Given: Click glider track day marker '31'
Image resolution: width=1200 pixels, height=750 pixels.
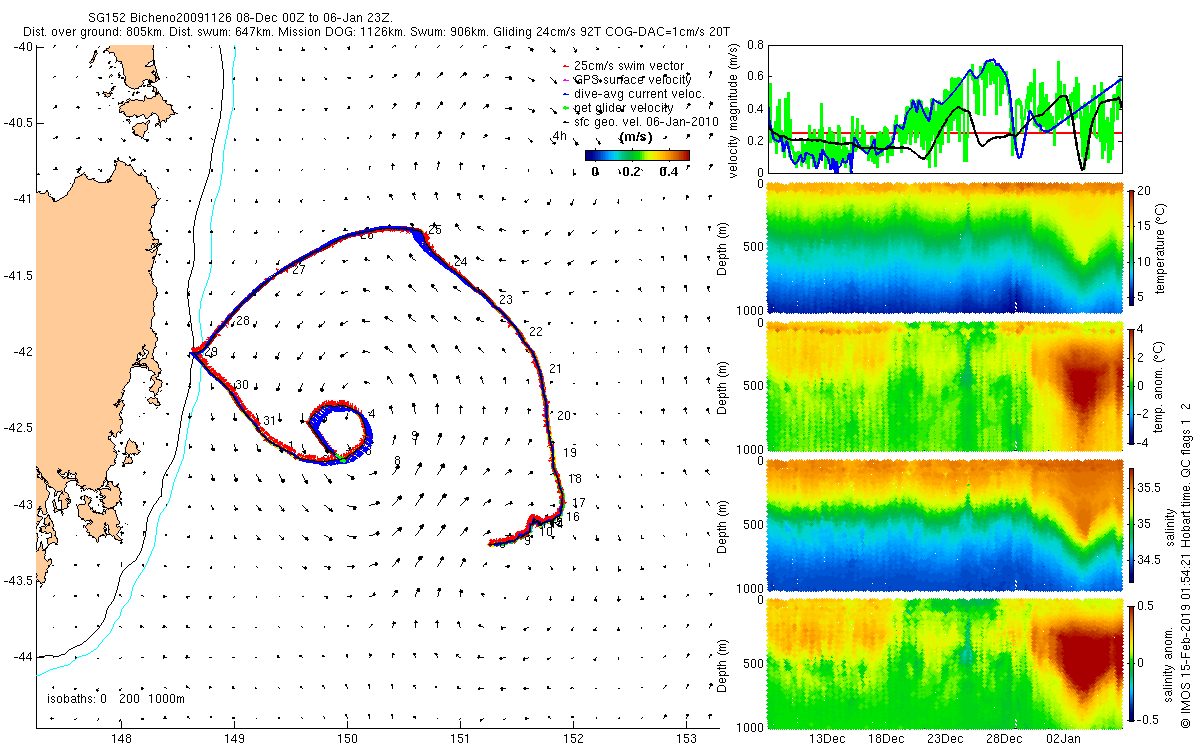Looking at the screenshot, I should 268,420.
